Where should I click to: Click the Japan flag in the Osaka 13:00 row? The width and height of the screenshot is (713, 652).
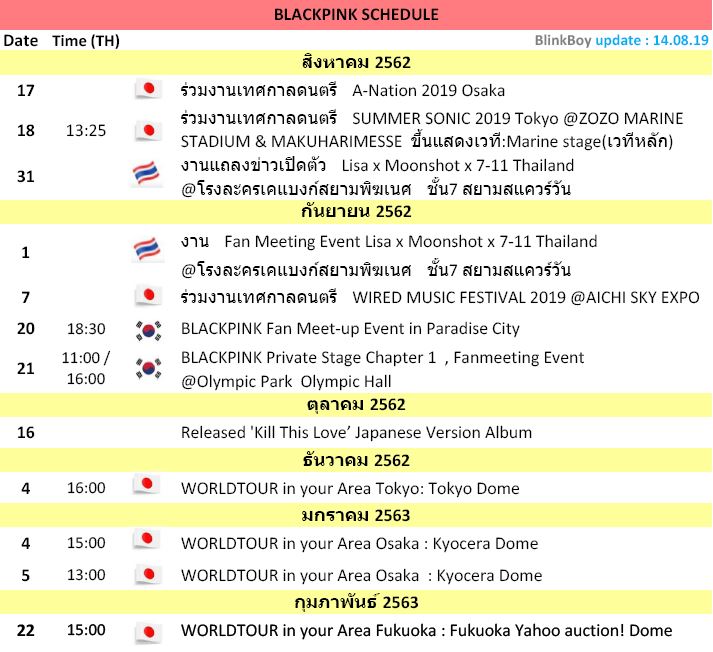tap(148, 575)
